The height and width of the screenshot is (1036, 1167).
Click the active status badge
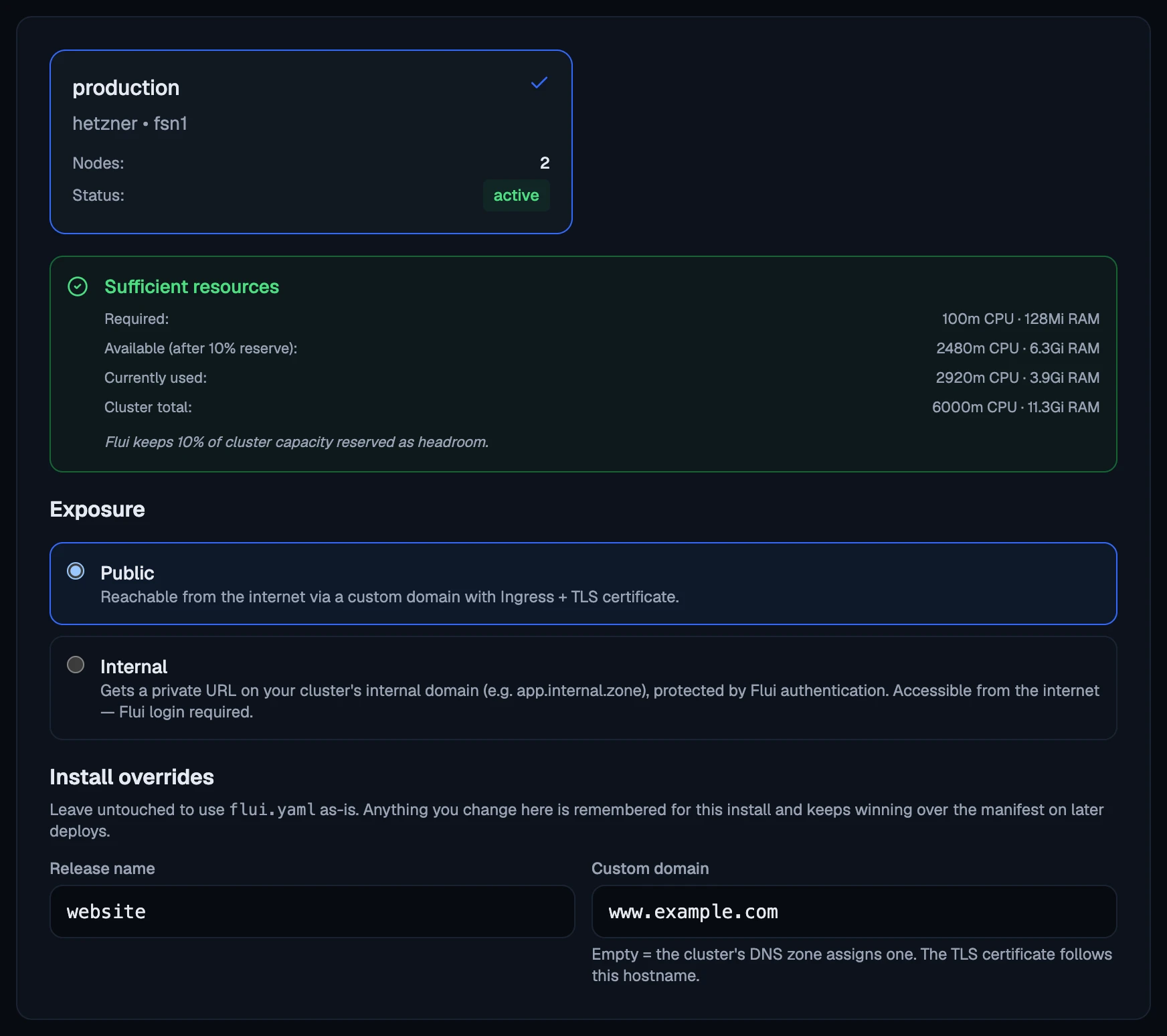click(516, 195)
